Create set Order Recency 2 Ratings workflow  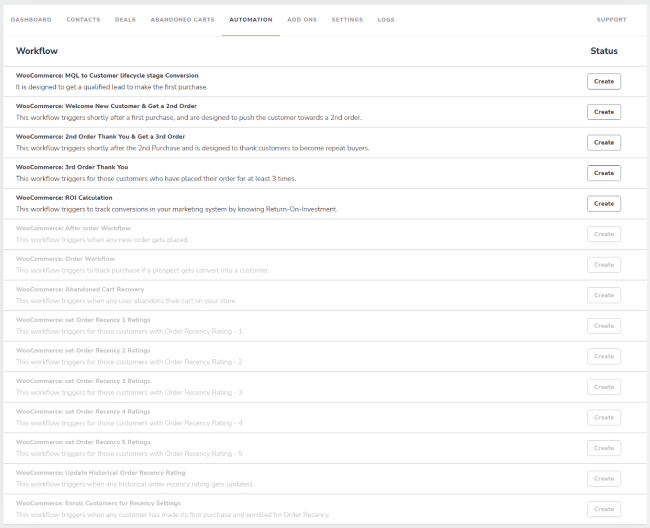point(604,356)
